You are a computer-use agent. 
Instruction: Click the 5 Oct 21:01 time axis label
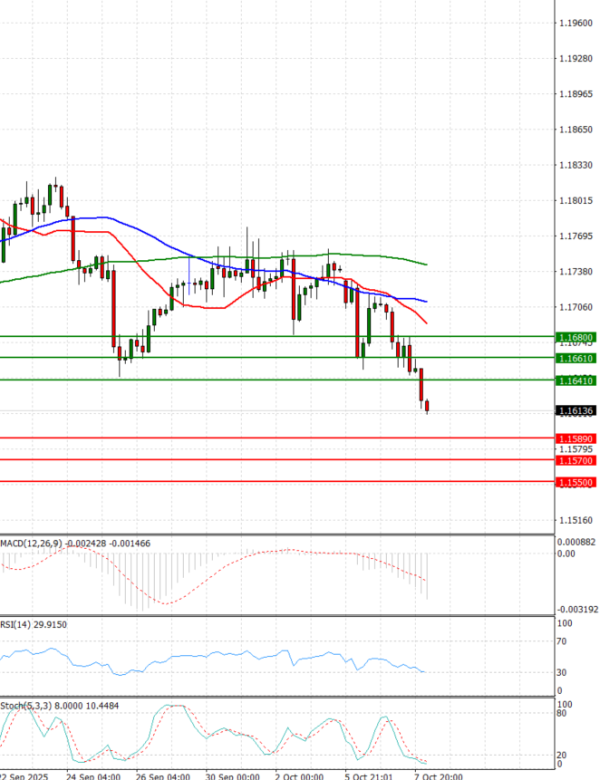tap(368, 775)
